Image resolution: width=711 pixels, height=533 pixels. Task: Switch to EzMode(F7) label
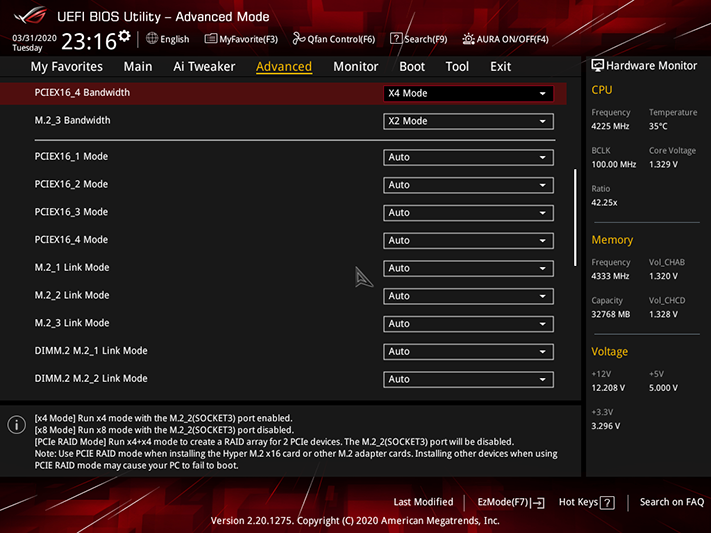point(504,502)
